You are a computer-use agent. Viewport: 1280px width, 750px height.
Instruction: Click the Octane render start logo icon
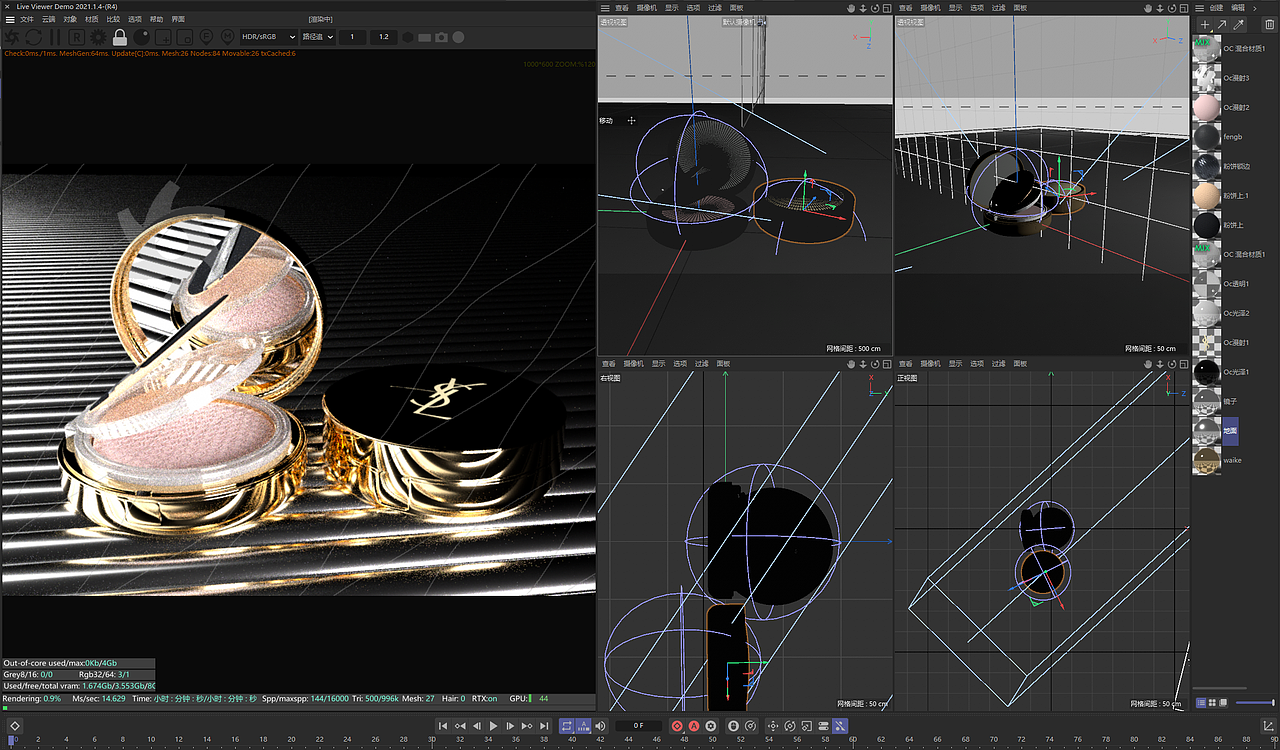point(12,37)
